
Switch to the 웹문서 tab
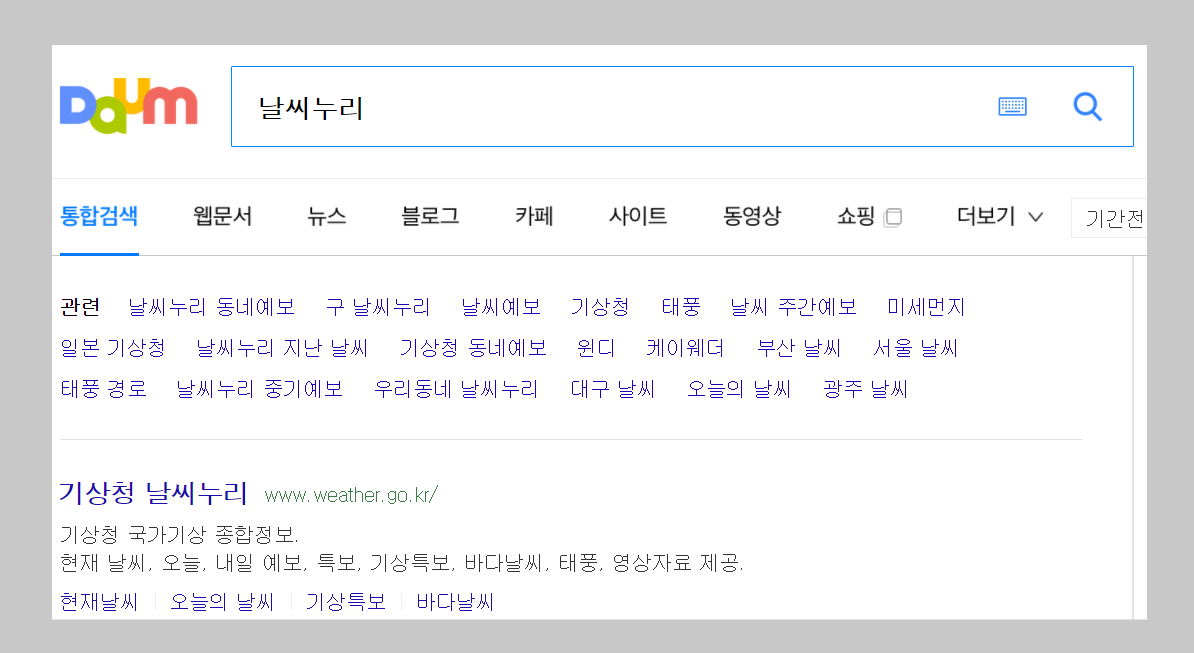tap(222, 216)
